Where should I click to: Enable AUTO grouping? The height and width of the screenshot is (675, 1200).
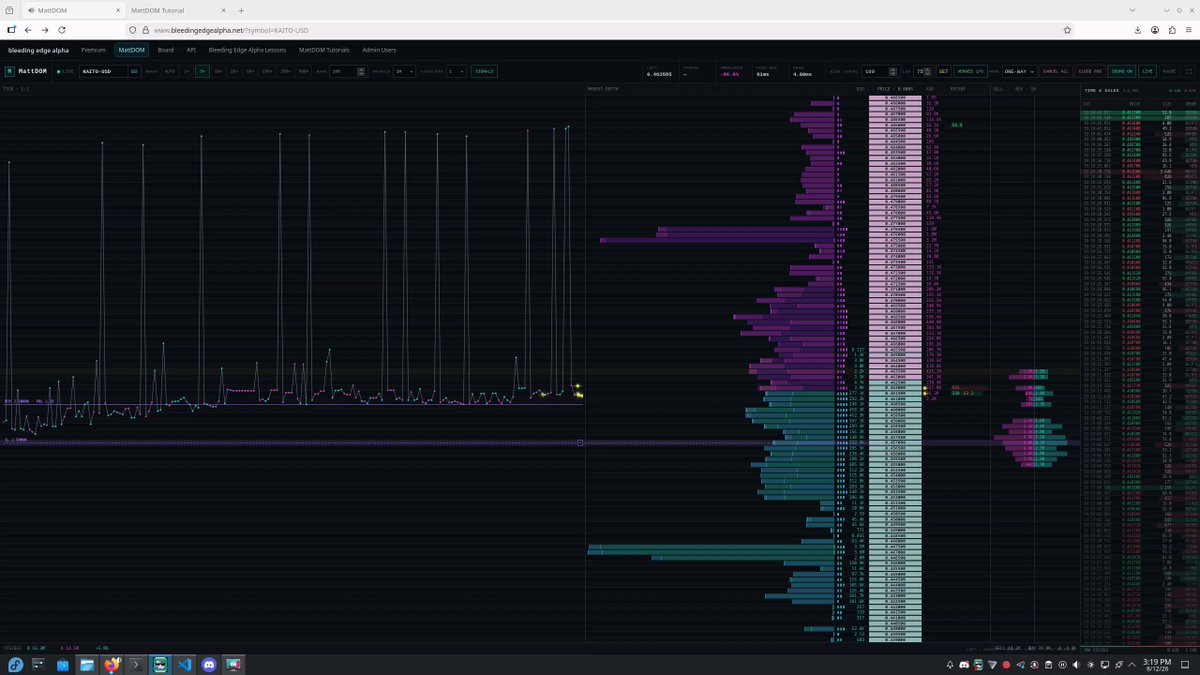click(170, 71)
